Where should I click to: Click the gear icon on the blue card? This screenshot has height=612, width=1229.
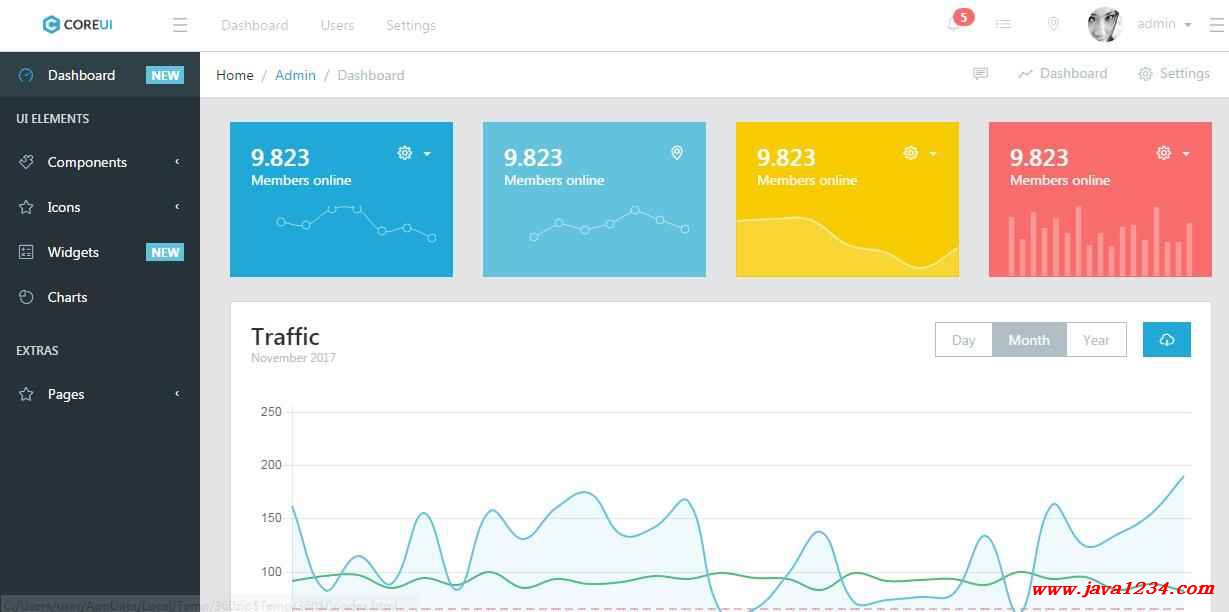pyautogui.click(x=405, y=153)
